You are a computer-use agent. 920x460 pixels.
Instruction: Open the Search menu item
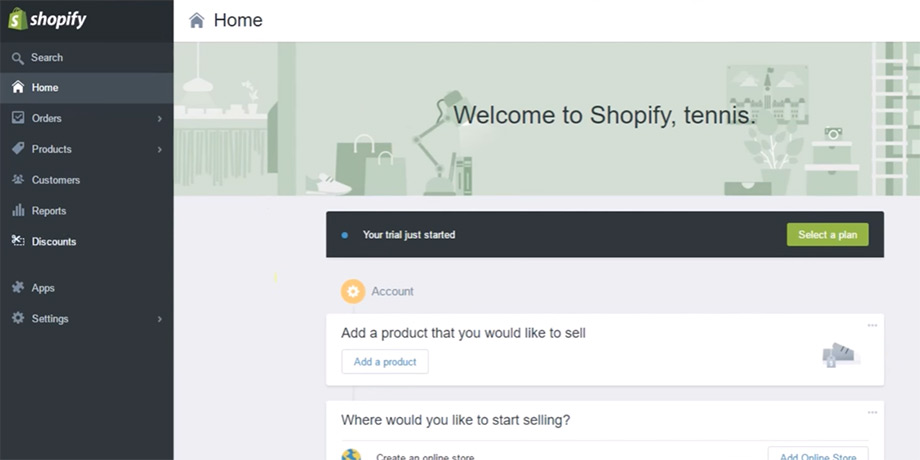87,58
